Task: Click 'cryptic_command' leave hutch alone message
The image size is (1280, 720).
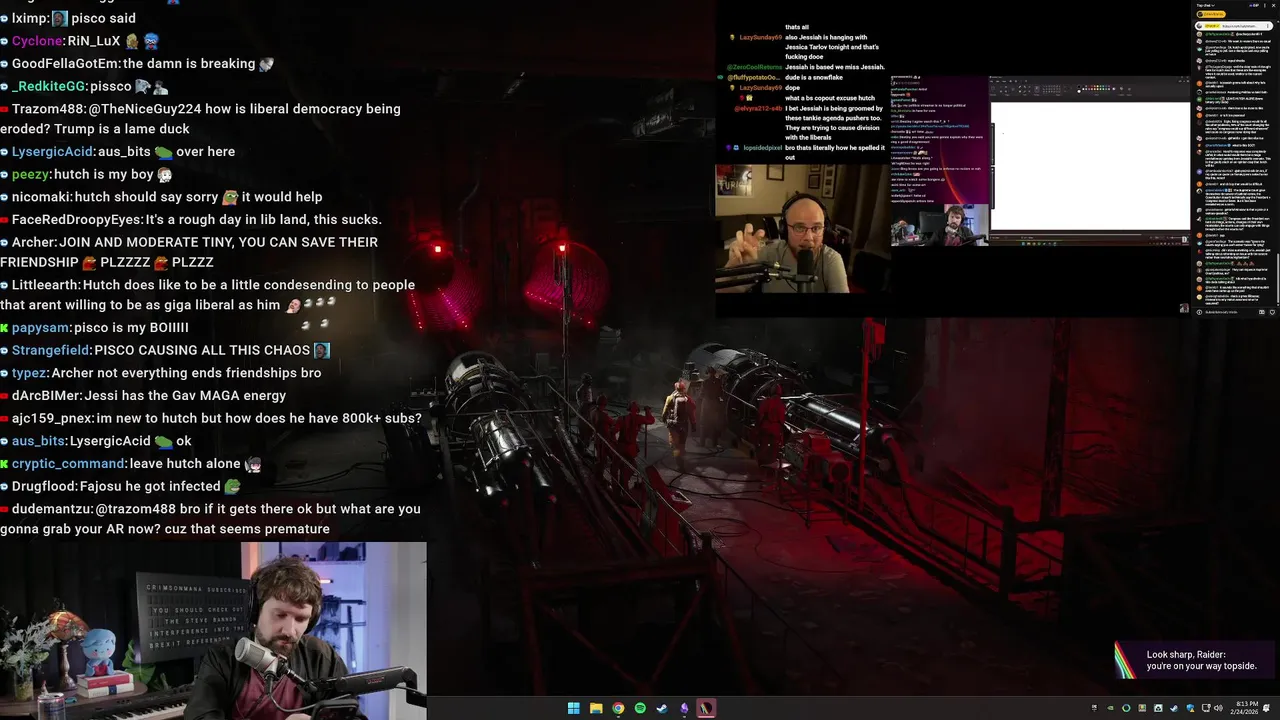Action: pyautogui.click(x=131, y=464)
